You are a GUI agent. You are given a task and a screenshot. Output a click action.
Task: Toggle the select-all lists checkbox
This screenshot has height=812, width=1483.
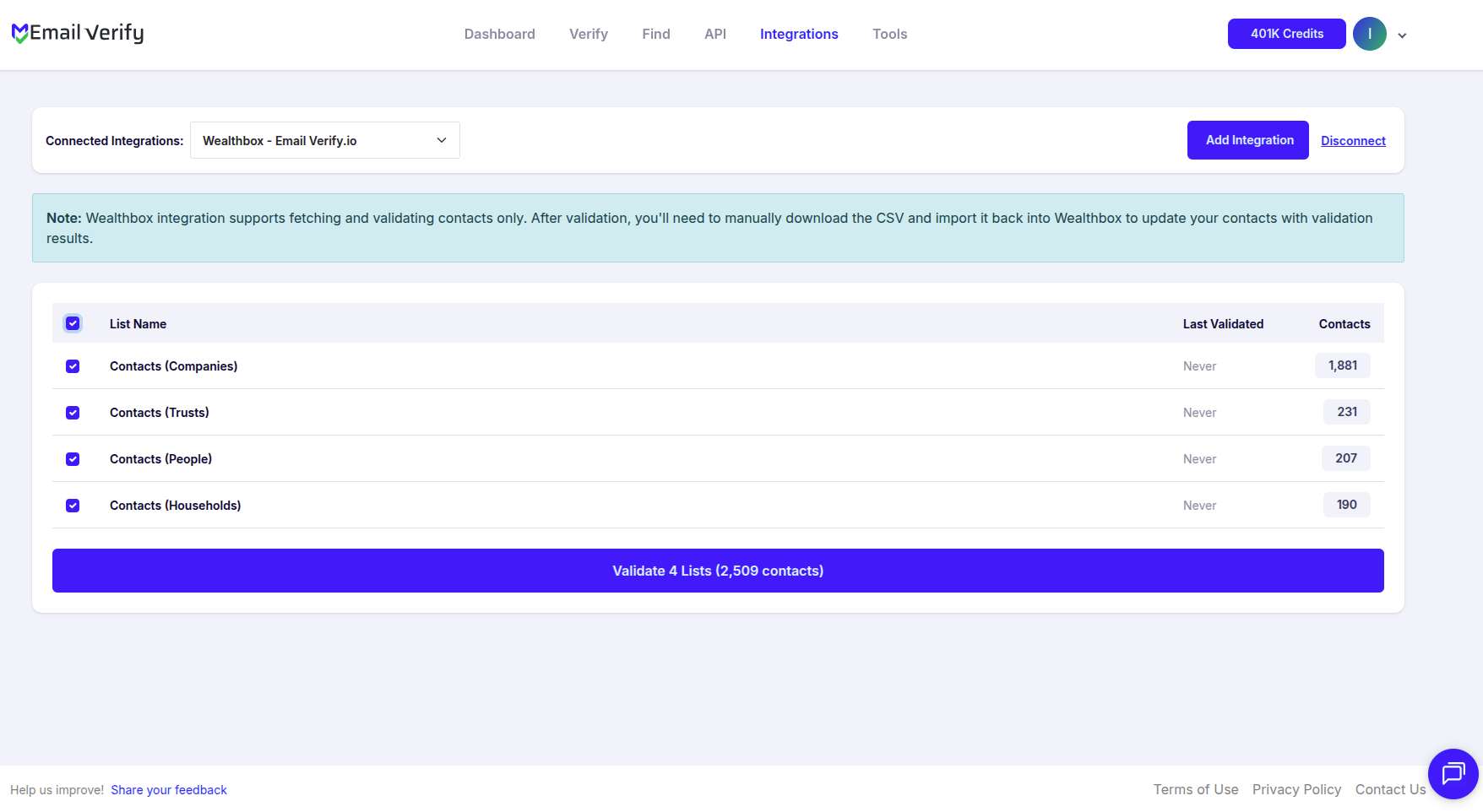tap(73, 323)
